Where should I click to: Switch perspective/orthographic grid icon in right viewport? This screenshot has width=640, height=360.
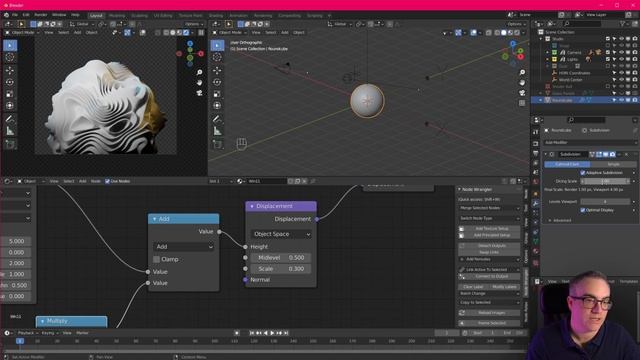coord(522,103)
